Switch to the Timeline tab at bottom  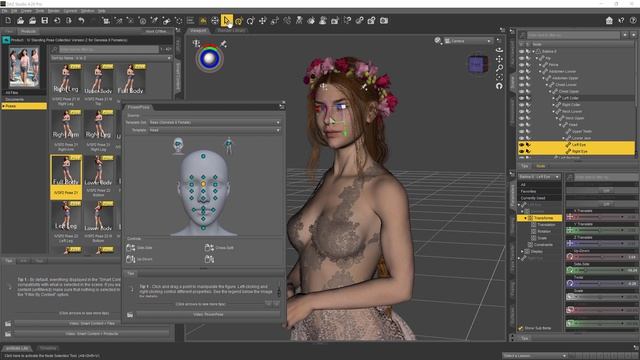(x=48, y=348)
